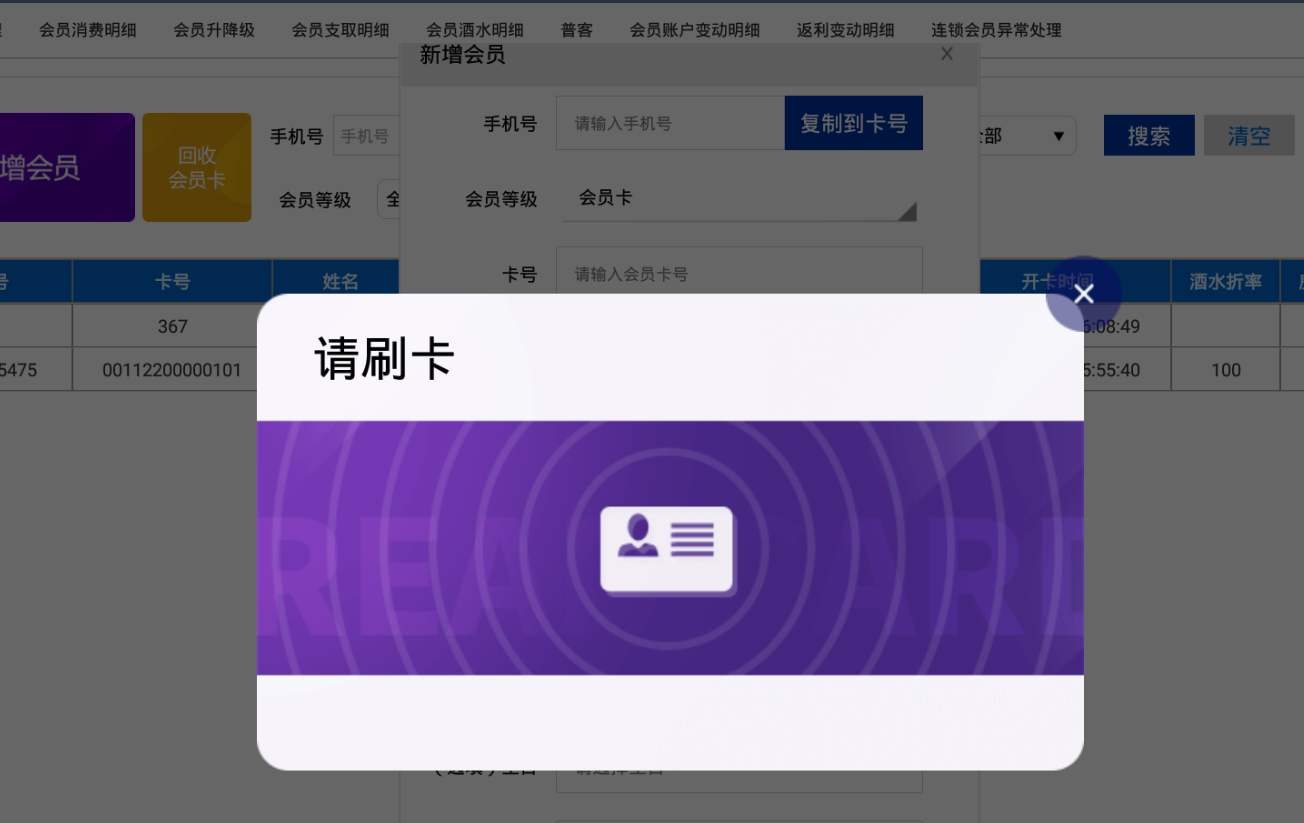The image size is (1304, 823).
Task: Open 连锁会员异常处理 tab
Action: (996, 30)
